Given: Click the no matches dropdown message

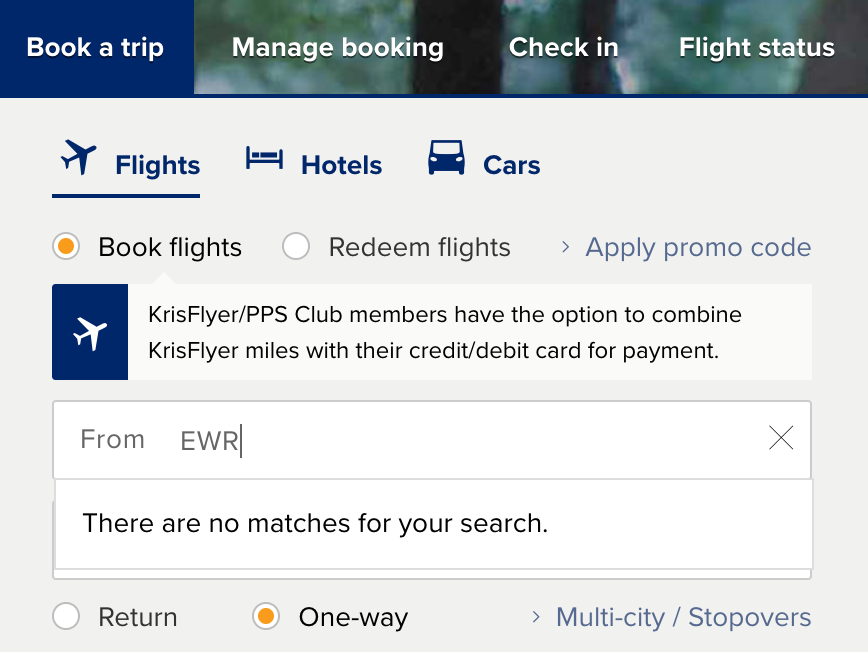Looking at the screenshot, I should point(316,522).
